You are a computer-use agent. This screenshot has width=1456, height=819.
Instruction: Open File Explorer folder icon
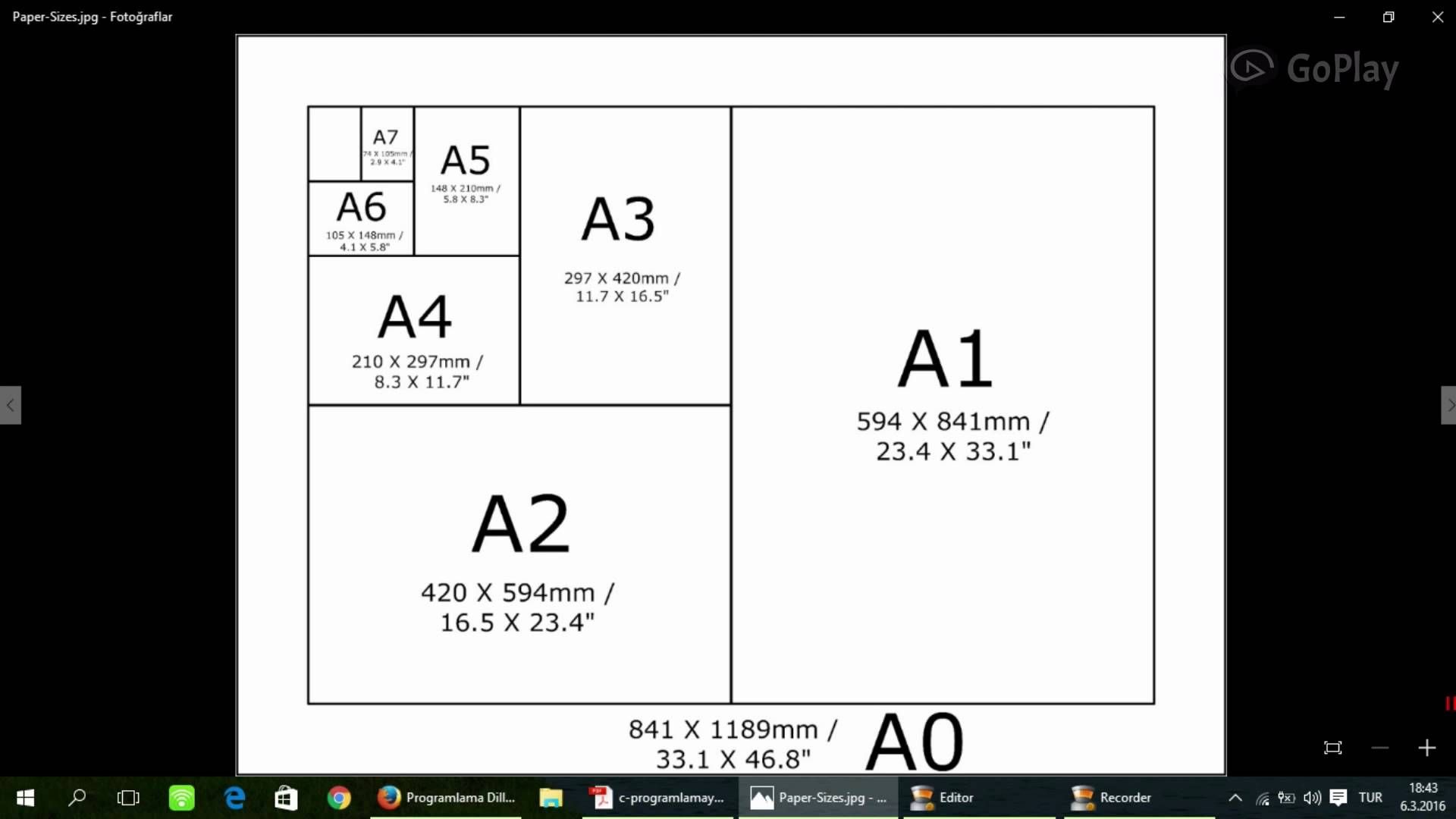tap(551, 798)
